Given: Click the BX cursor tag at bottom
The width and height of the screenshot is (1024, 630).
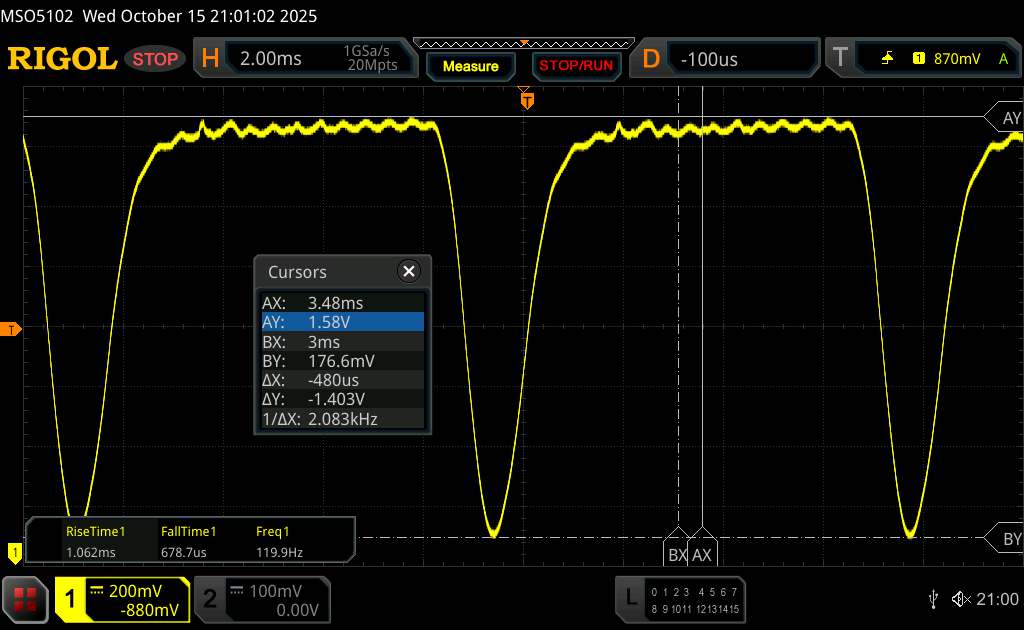Looking at the screenshot, I should point(677,554).
